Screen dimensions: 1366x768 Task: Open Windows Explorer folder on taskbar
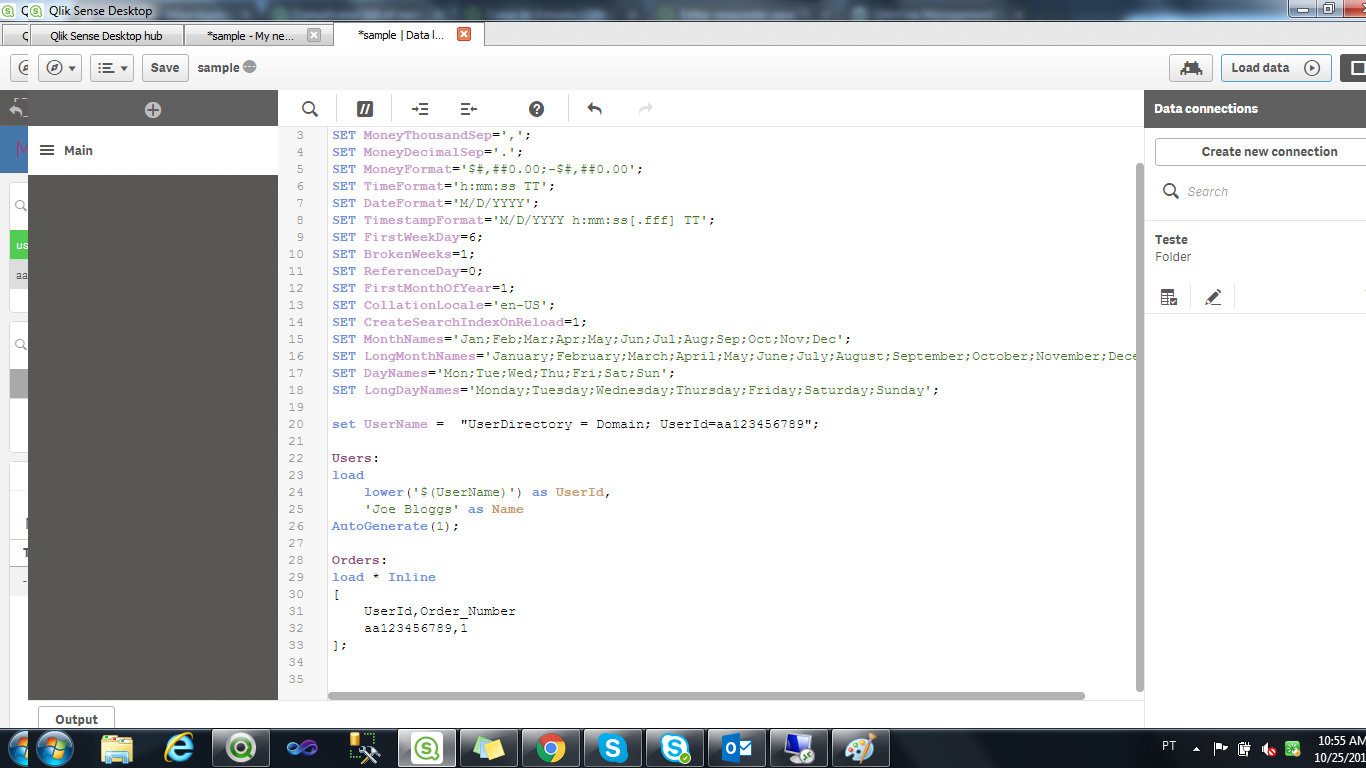tap(117, 747)
